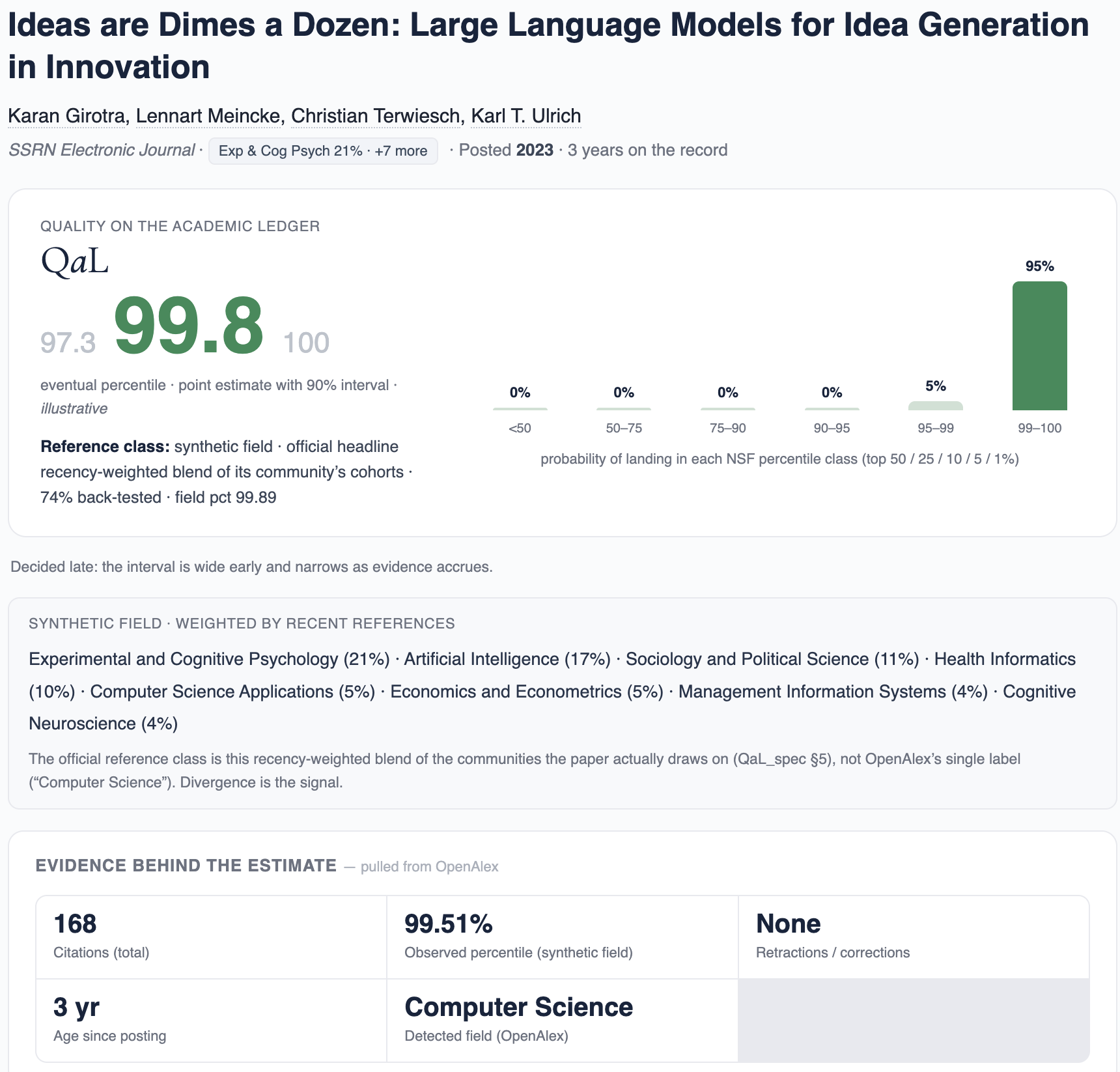This screenshot has height=1072, width=1120.
Task: Open author Lennart Meincke's link
Action: coord(208,116)
